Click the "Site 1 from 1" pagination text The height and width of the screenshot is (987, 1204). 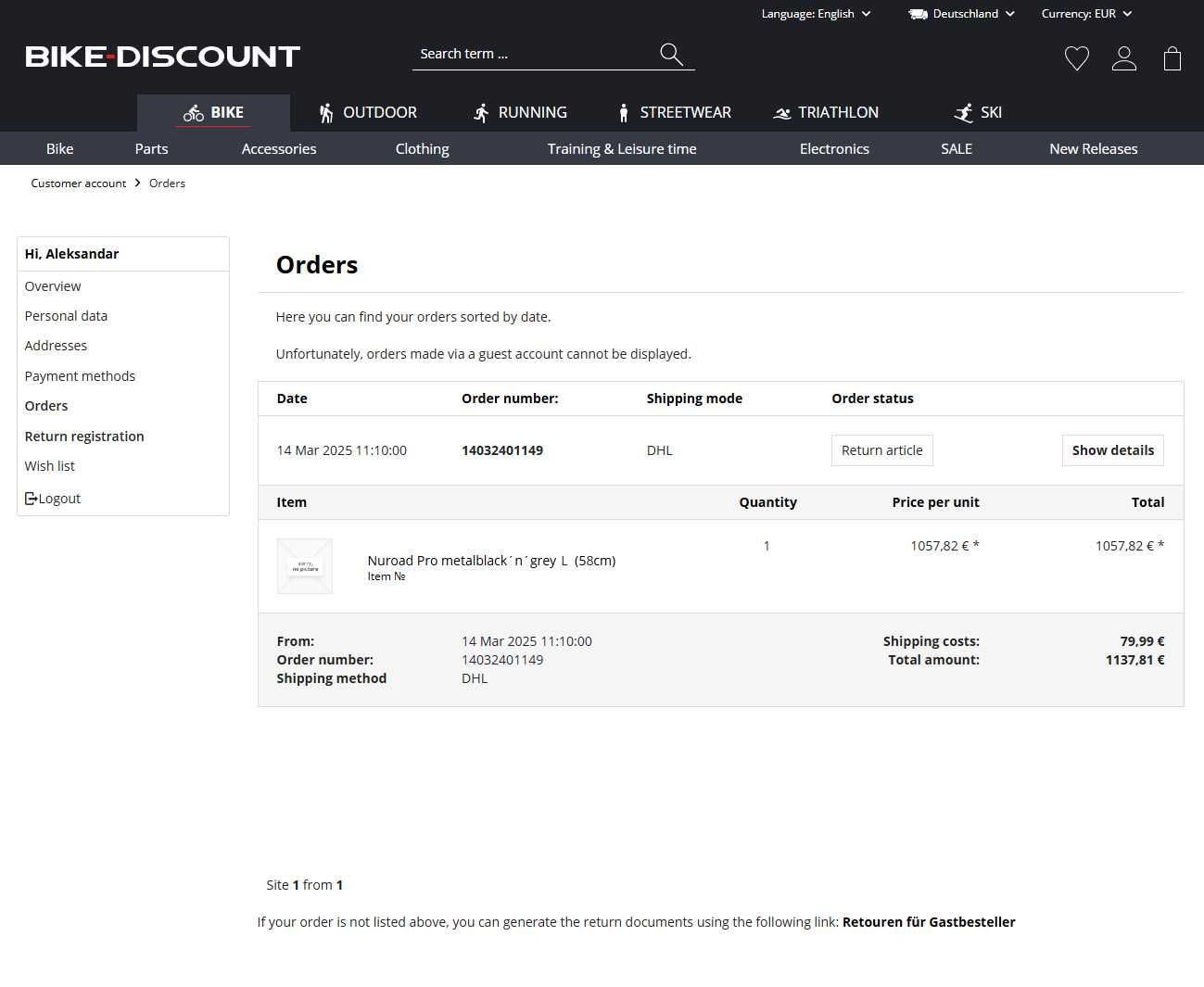click(304, 885)
